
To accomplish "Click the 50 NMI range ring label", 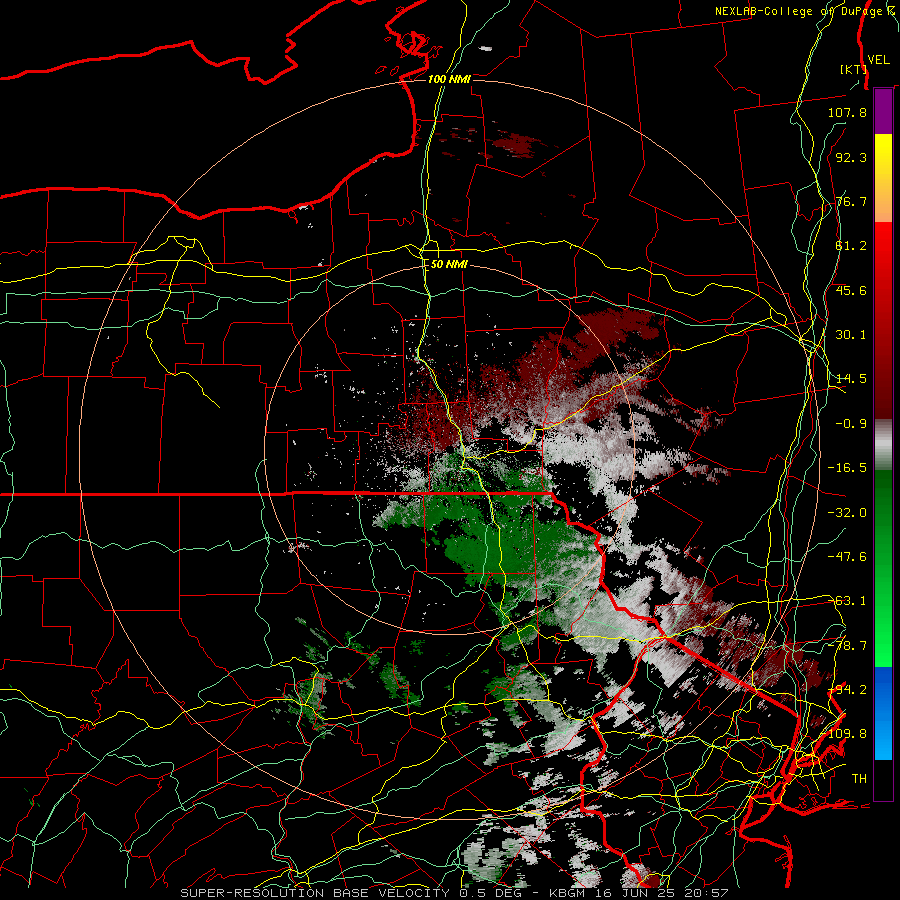I will click(x=449, y=264).
